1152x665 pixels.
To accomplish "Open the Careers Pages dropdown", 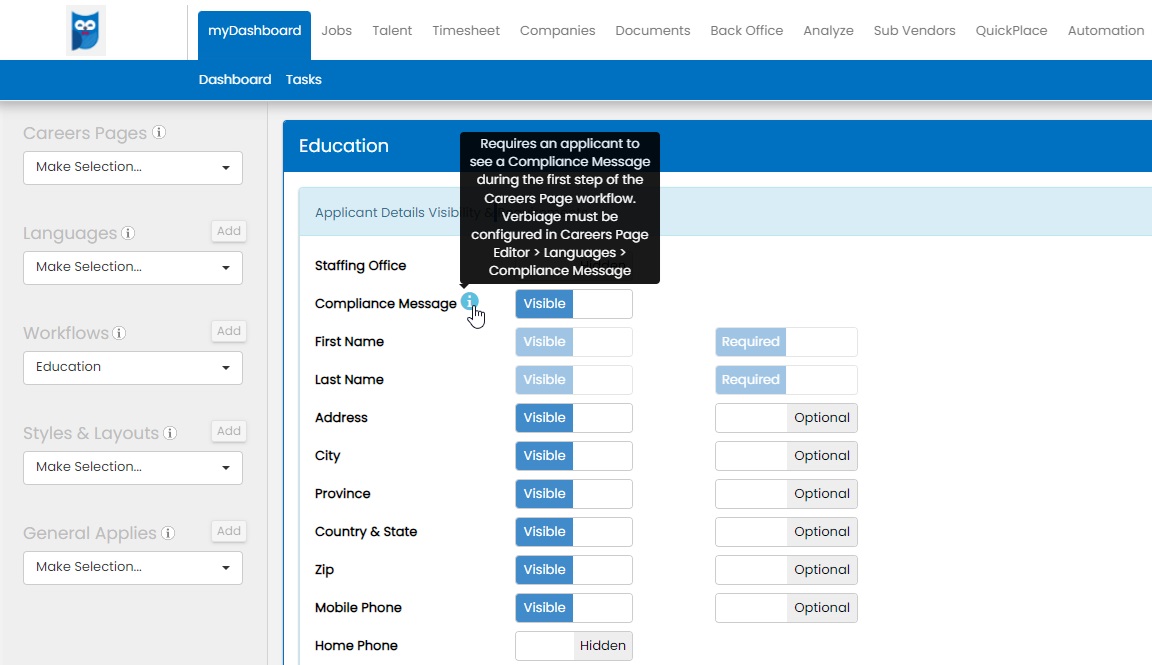I will pyautogui.click(x=133, y=167).
